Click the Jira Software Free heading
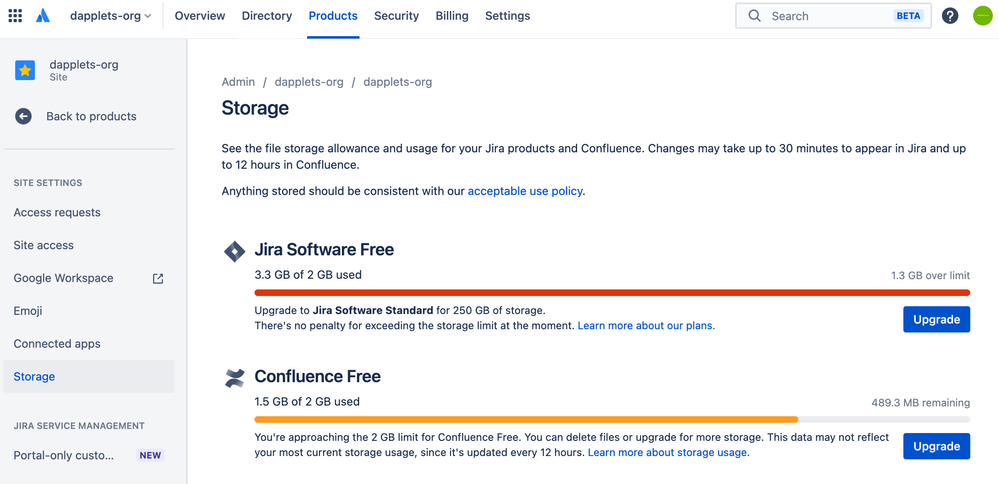 [324, 250]
